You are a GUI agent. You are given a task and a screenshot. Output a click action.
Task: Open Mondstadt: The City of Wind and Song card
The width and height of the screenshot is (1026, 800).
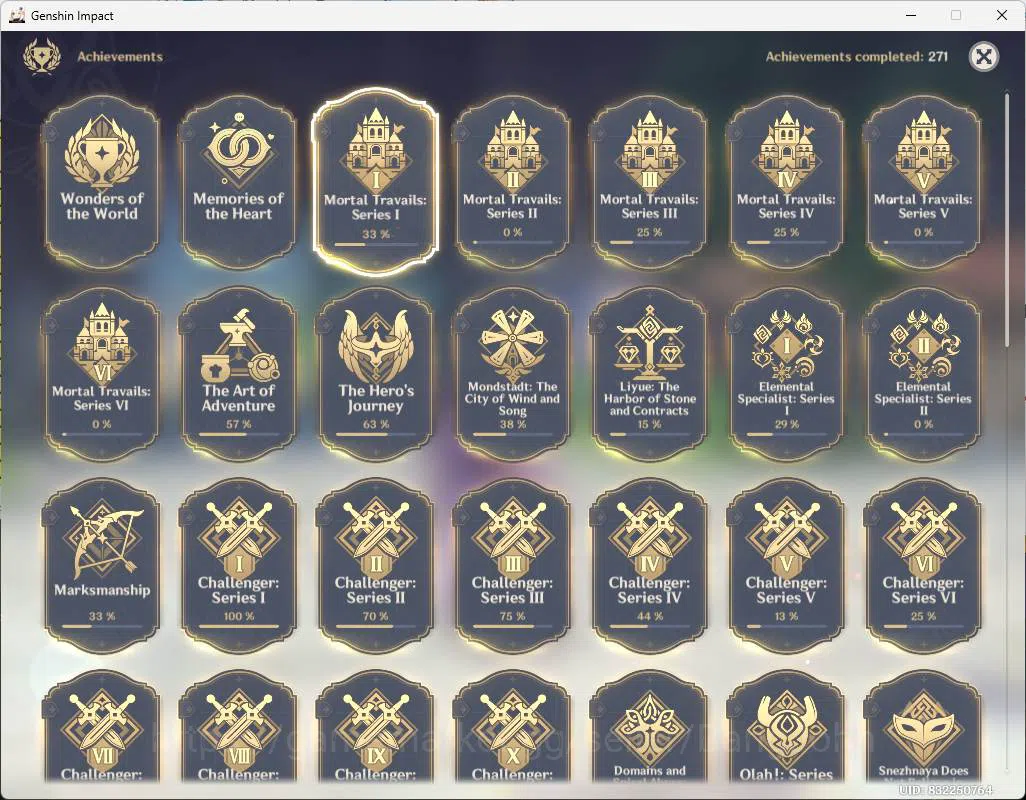coord(512,373)
